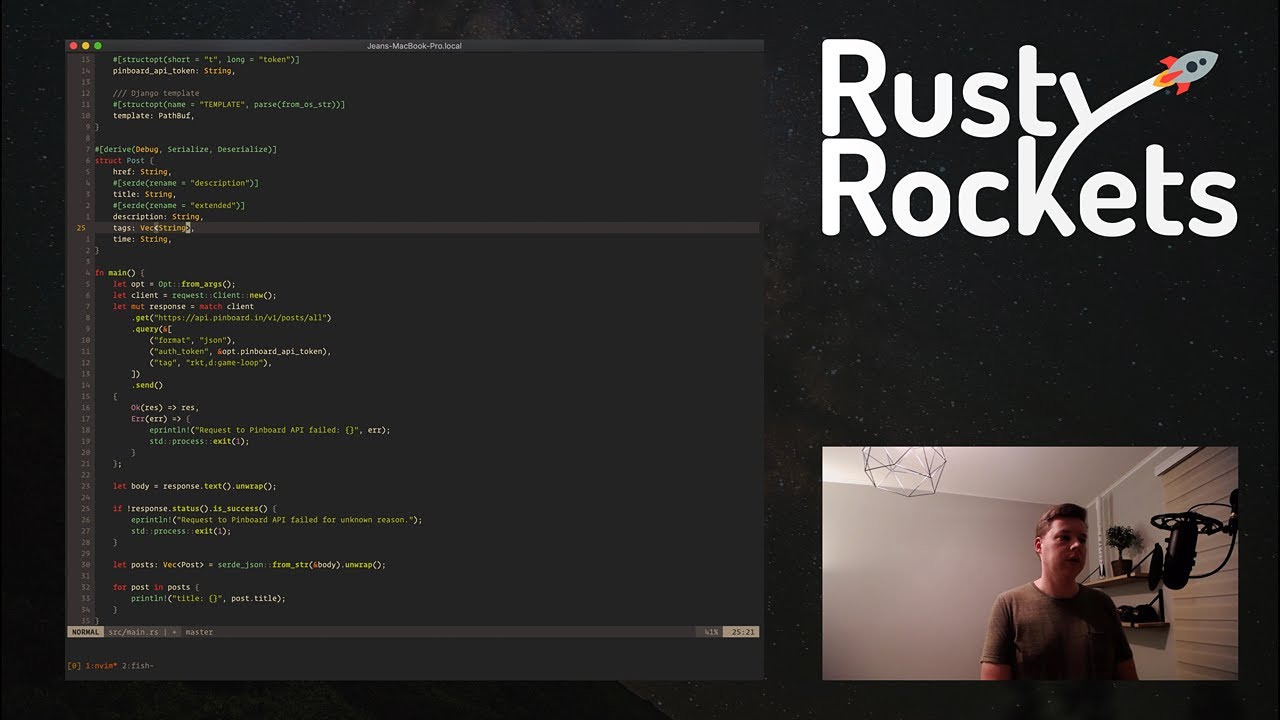The image size is (1280, 720).
Task: Click the Jeans-MacBook-Pro.local window title
Action: pyautogui.click(x=414, y=46)
